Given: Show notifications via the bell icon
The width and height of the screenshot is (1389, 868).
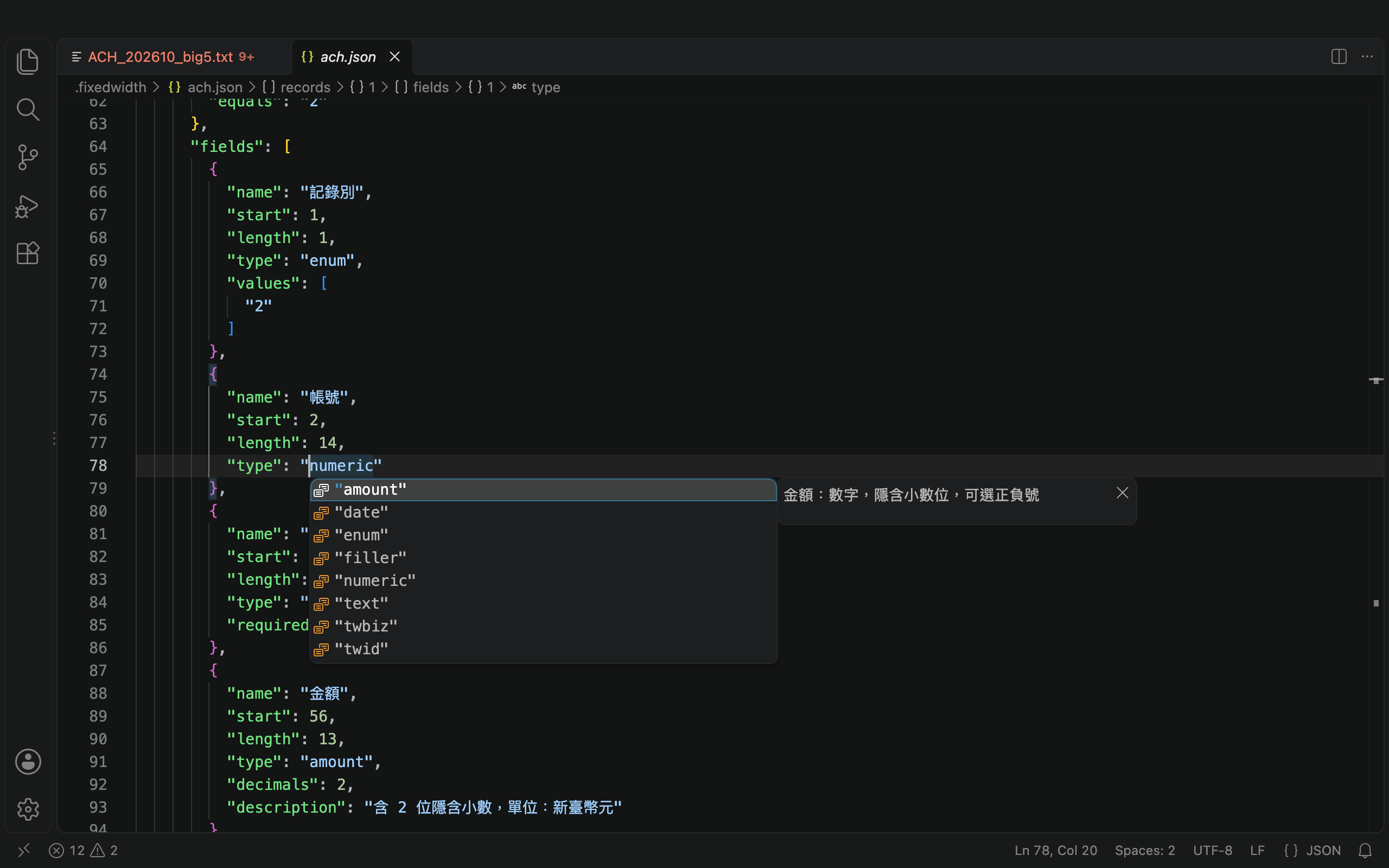Looking at the screenshot, I should (1366, 850).
